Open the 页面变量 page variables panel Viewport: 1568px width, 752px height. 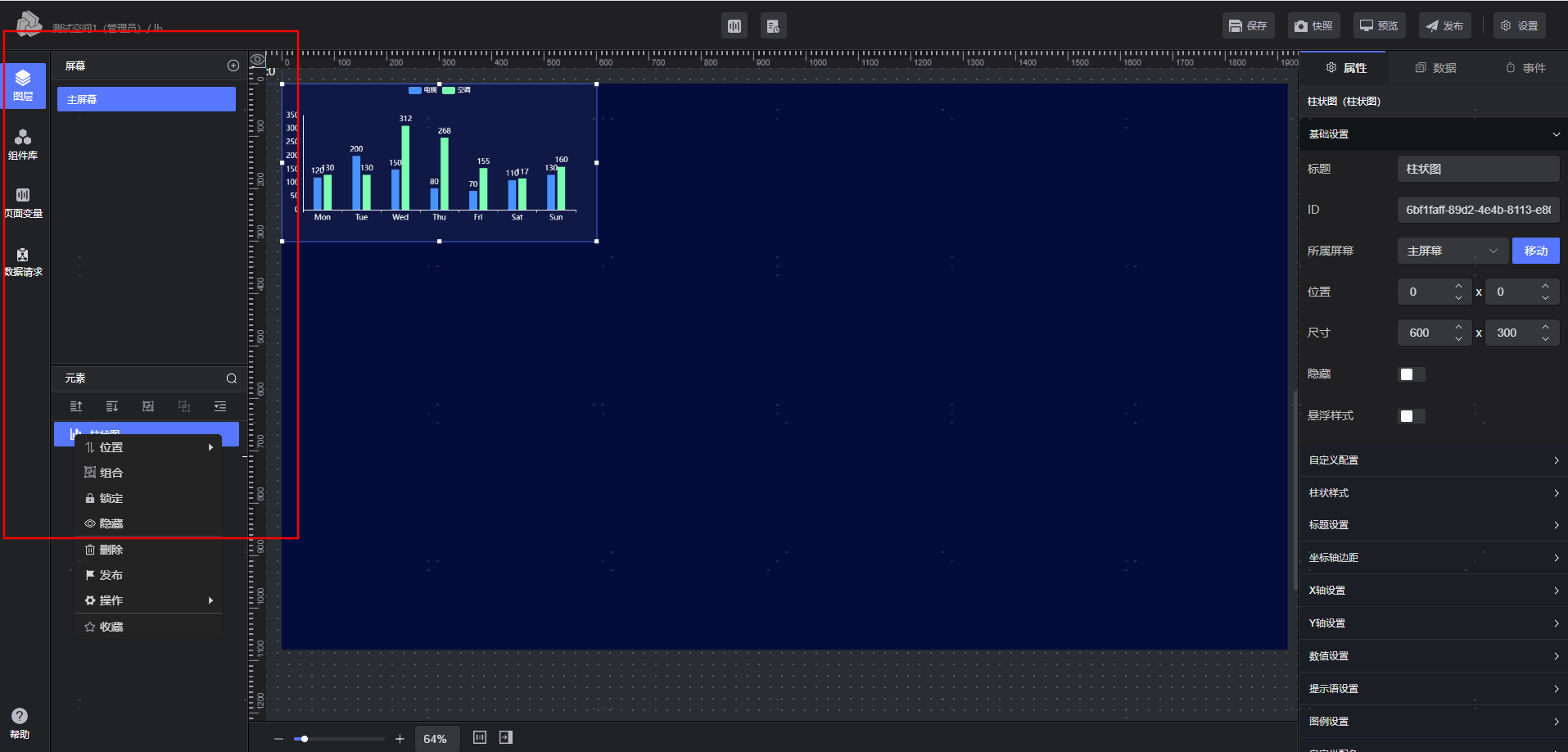point(23,202)
